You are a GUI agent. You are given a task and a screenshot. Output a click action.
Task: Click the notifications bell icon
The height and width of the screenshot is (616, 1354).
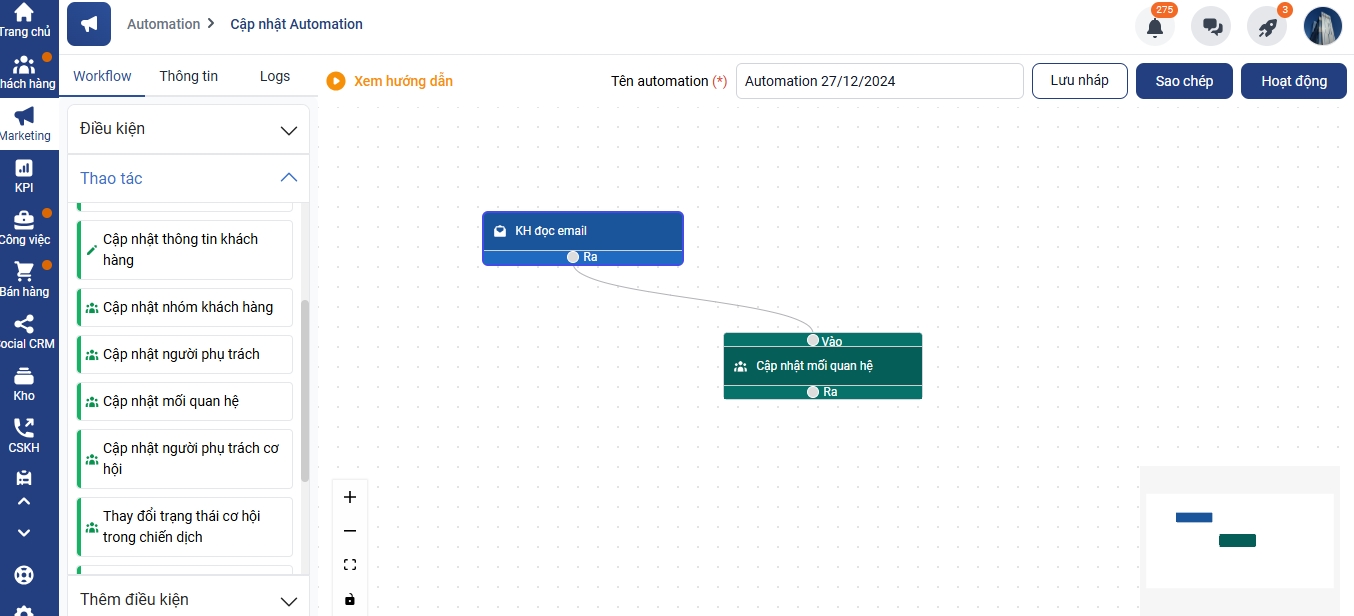point(1155,27)
